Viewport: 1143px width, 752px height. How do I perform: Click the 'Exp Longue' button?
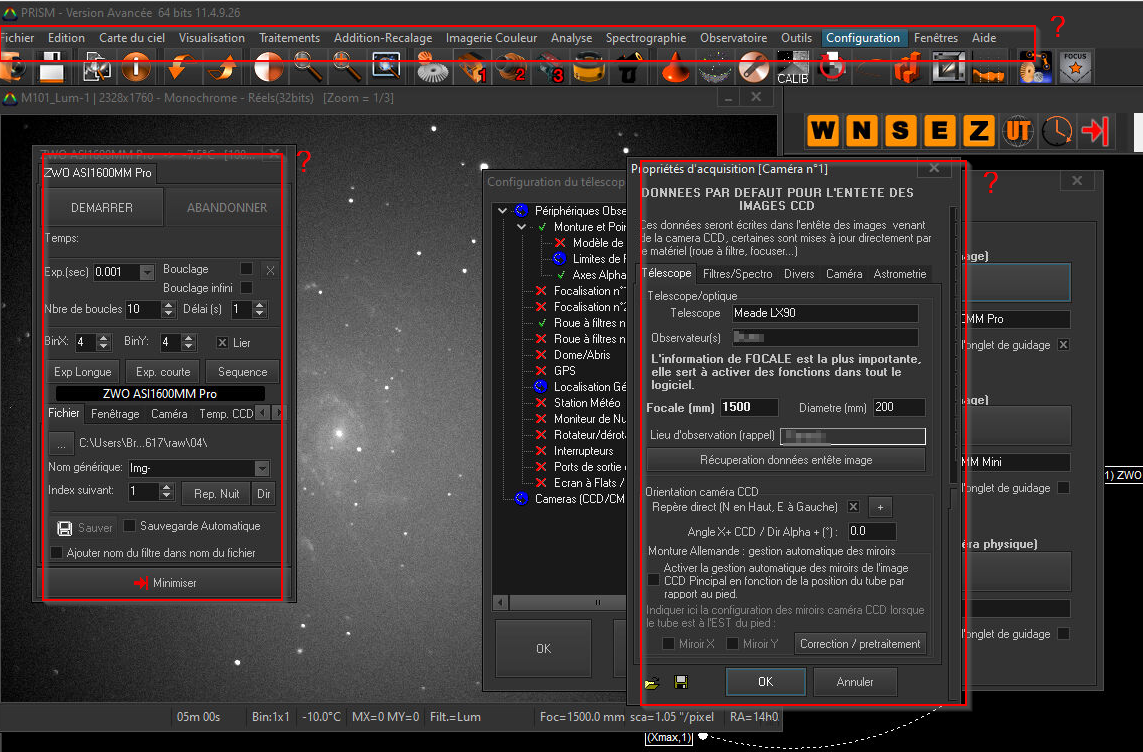82,372
